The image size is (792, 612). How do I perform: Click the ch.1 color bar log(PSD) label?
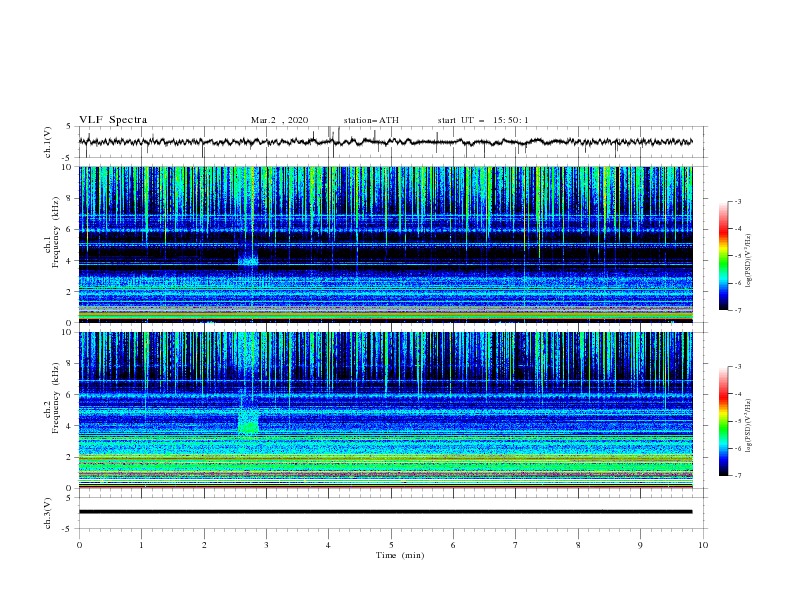click(749, 261)
